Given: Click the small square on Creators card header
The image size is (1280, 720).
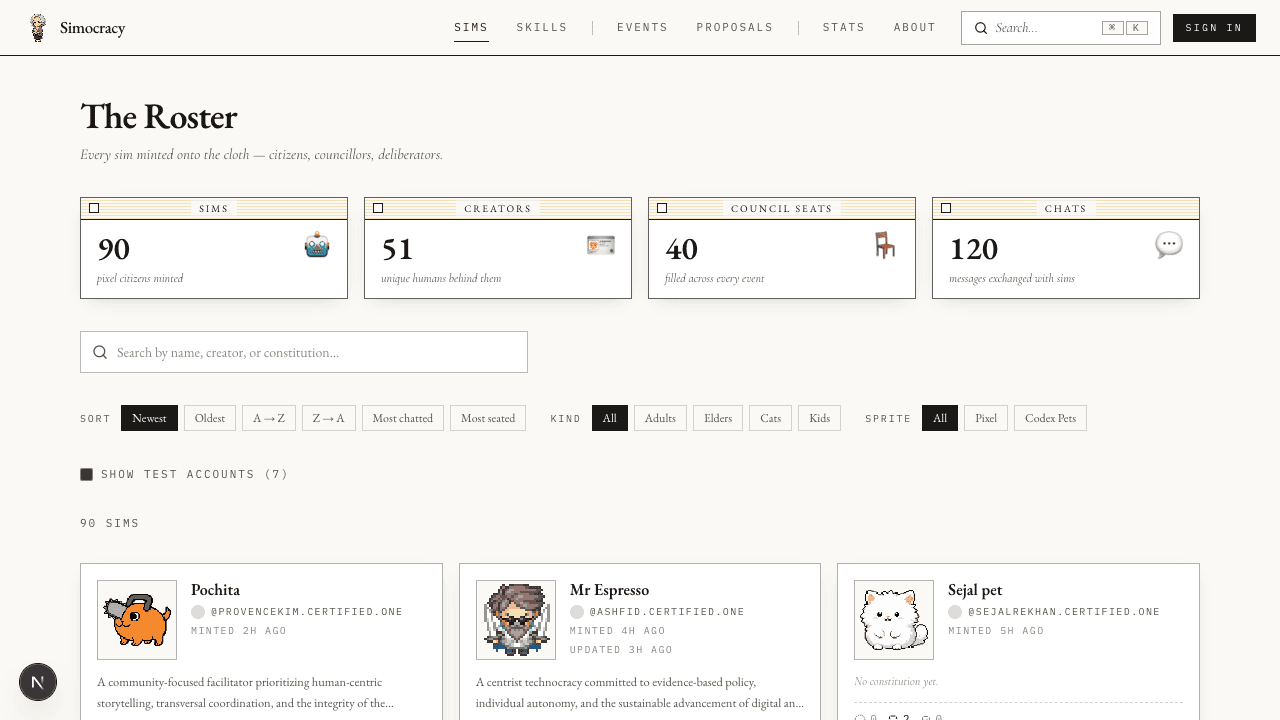Looking at the screenshot, I should coord(378,208).
